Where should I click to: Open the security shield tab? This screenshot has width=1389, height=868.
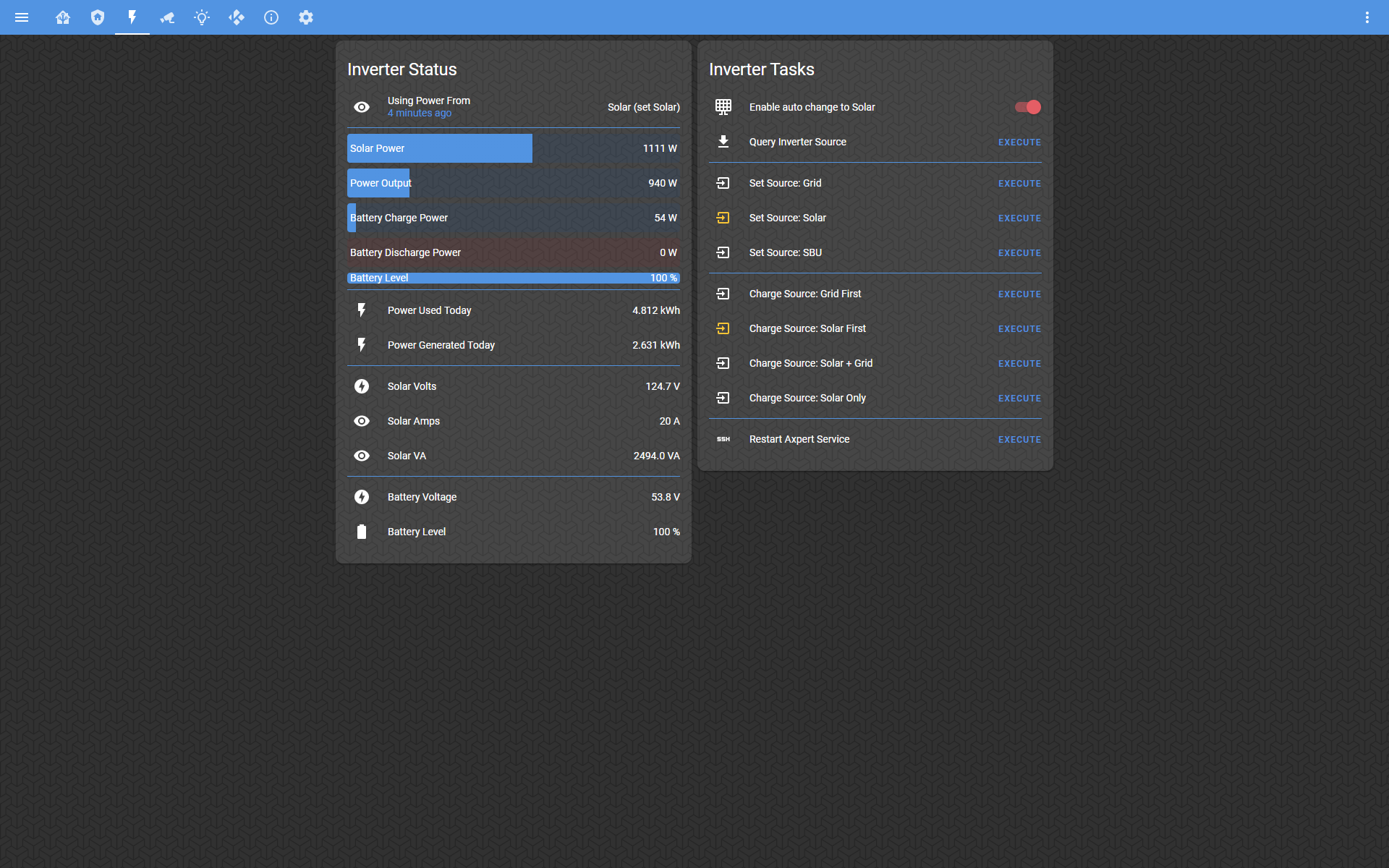click(x=98, y=17)
